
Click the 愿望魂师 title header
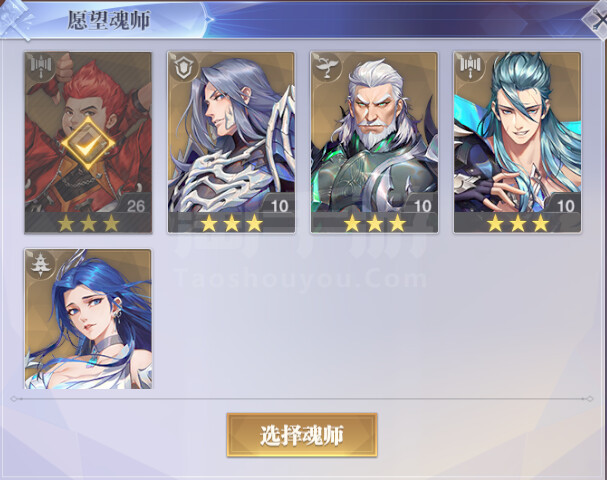tap(109, 20)
